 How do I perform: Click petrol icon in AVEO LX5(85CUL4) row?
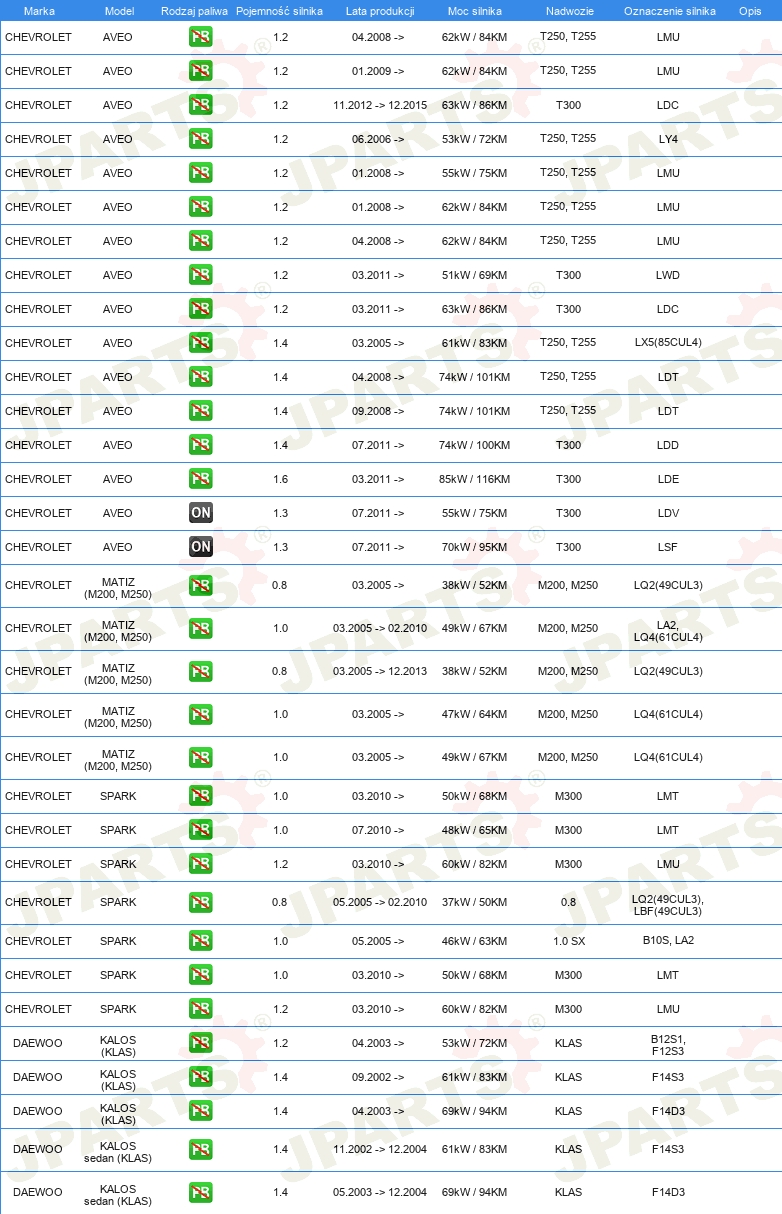tap(201, 343)
